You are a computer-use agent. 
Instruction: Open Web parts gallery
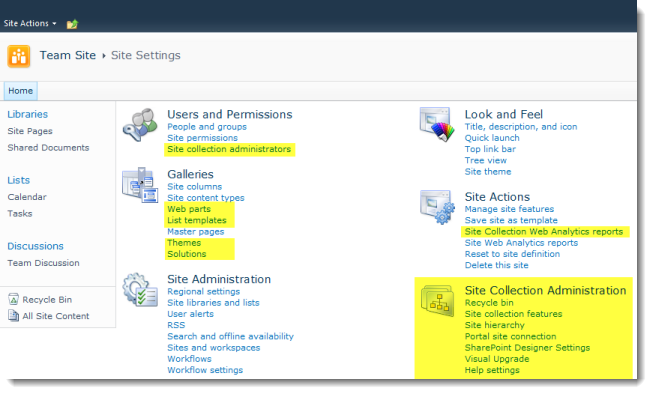click(x=189, y=209)
